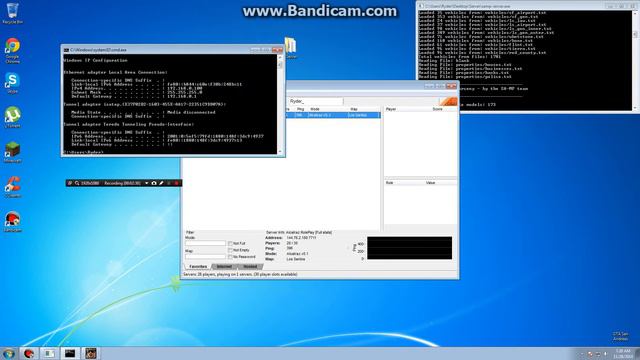Select the highlighted Alcatraz server row
This screenshot has height=360, width=640.
point(333,115)
